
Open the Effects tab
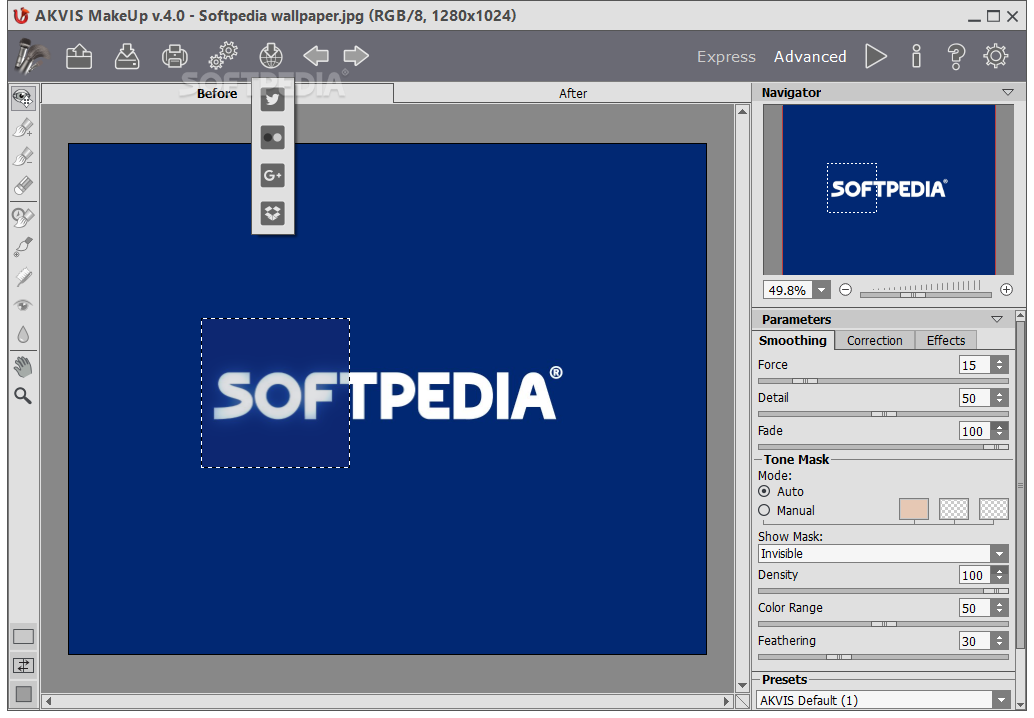coord(946,340)
